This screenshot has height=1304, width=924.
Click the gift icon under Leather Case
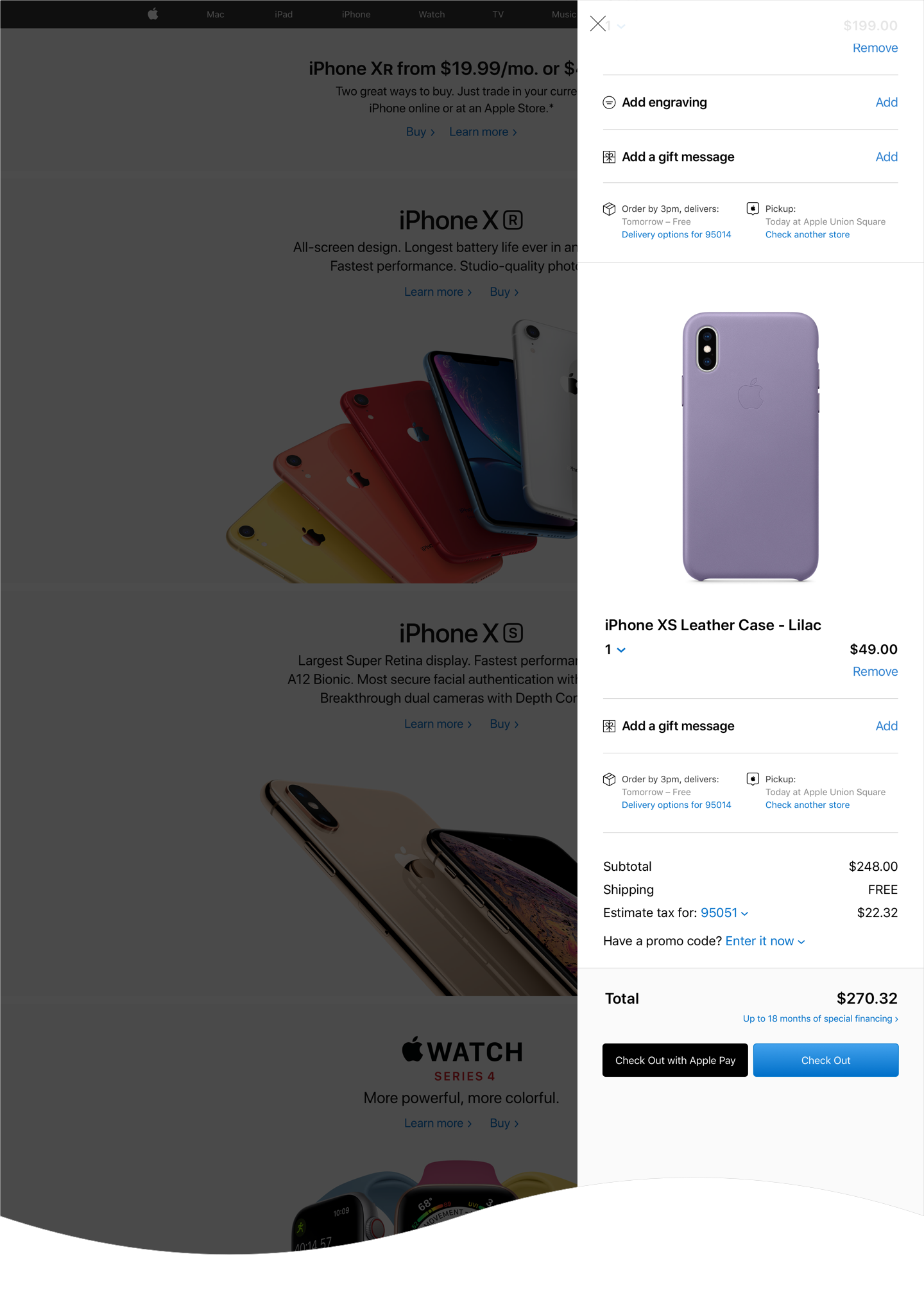609,726
